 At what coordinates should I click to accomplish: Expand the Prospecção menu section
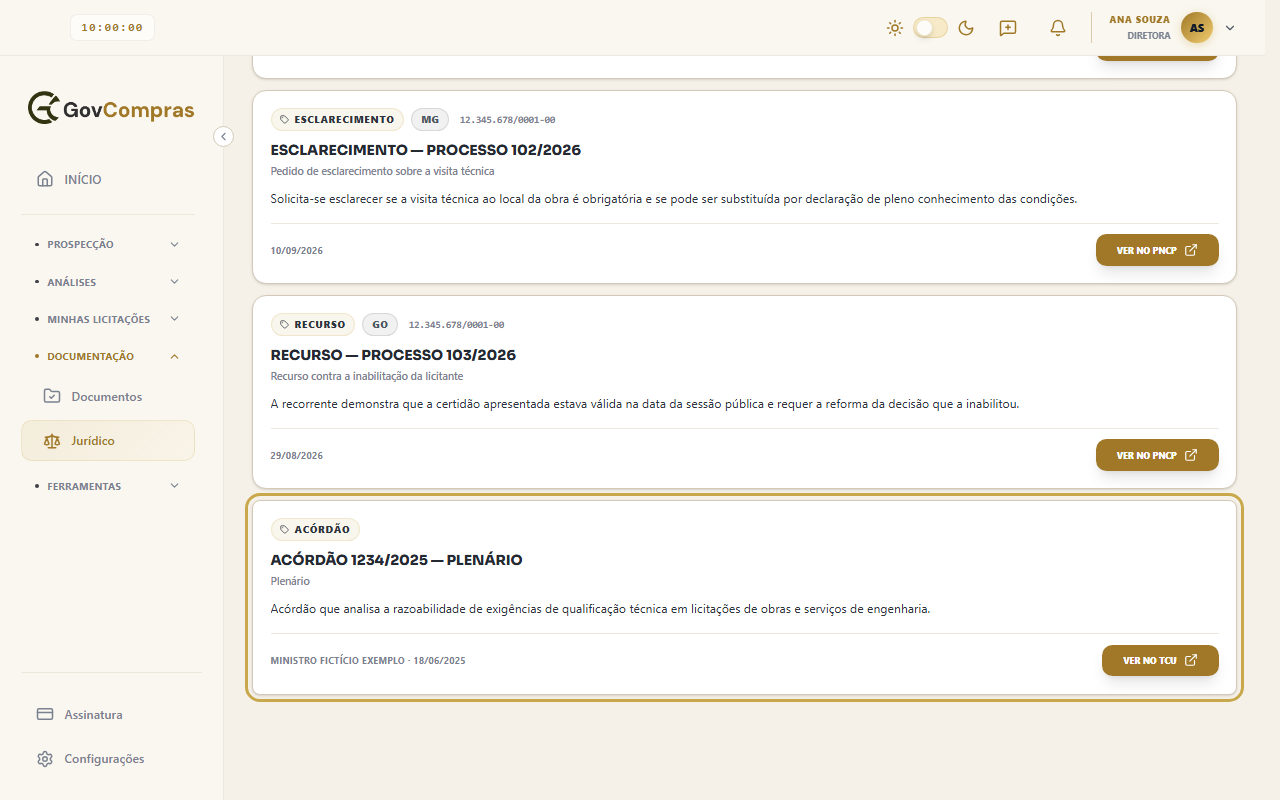point(107,245)
